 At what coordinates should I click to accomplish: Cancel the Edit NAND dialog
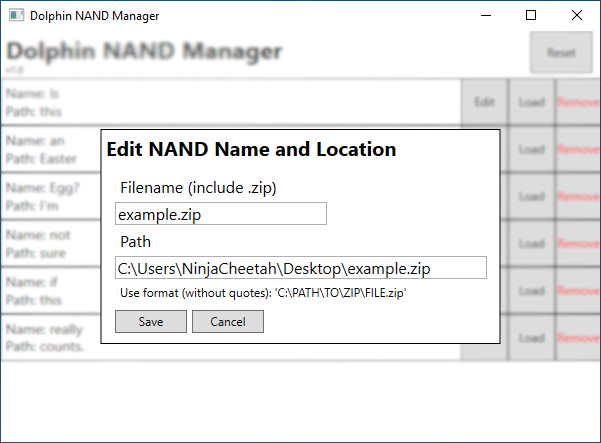point(228,322)
